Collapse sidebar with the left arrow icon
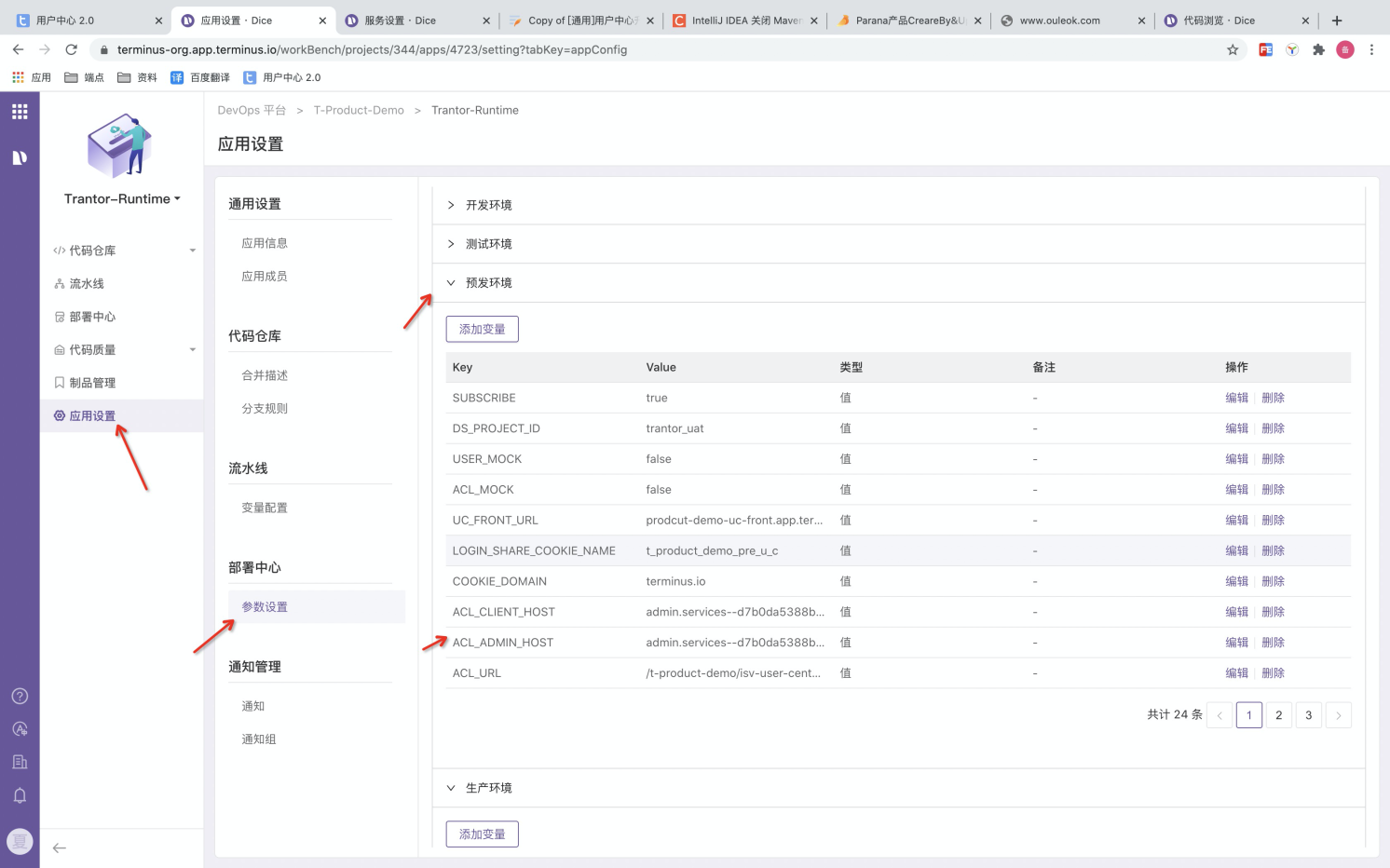Screen dimensions: 1390x868 point(60,848)
